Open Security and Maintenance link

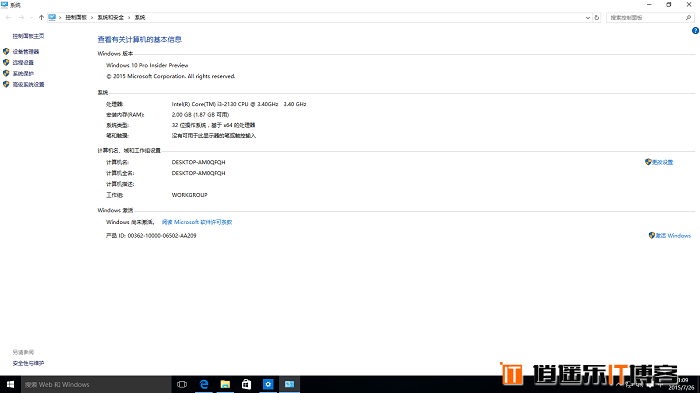[x=28, y=363]
